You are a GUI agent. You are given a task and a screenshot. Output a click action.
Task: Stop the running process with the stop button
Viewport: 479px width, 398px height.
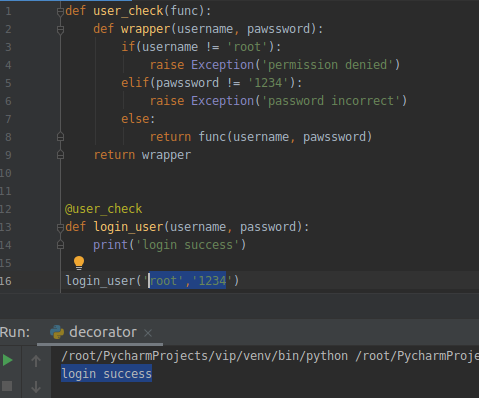point(7,386)
